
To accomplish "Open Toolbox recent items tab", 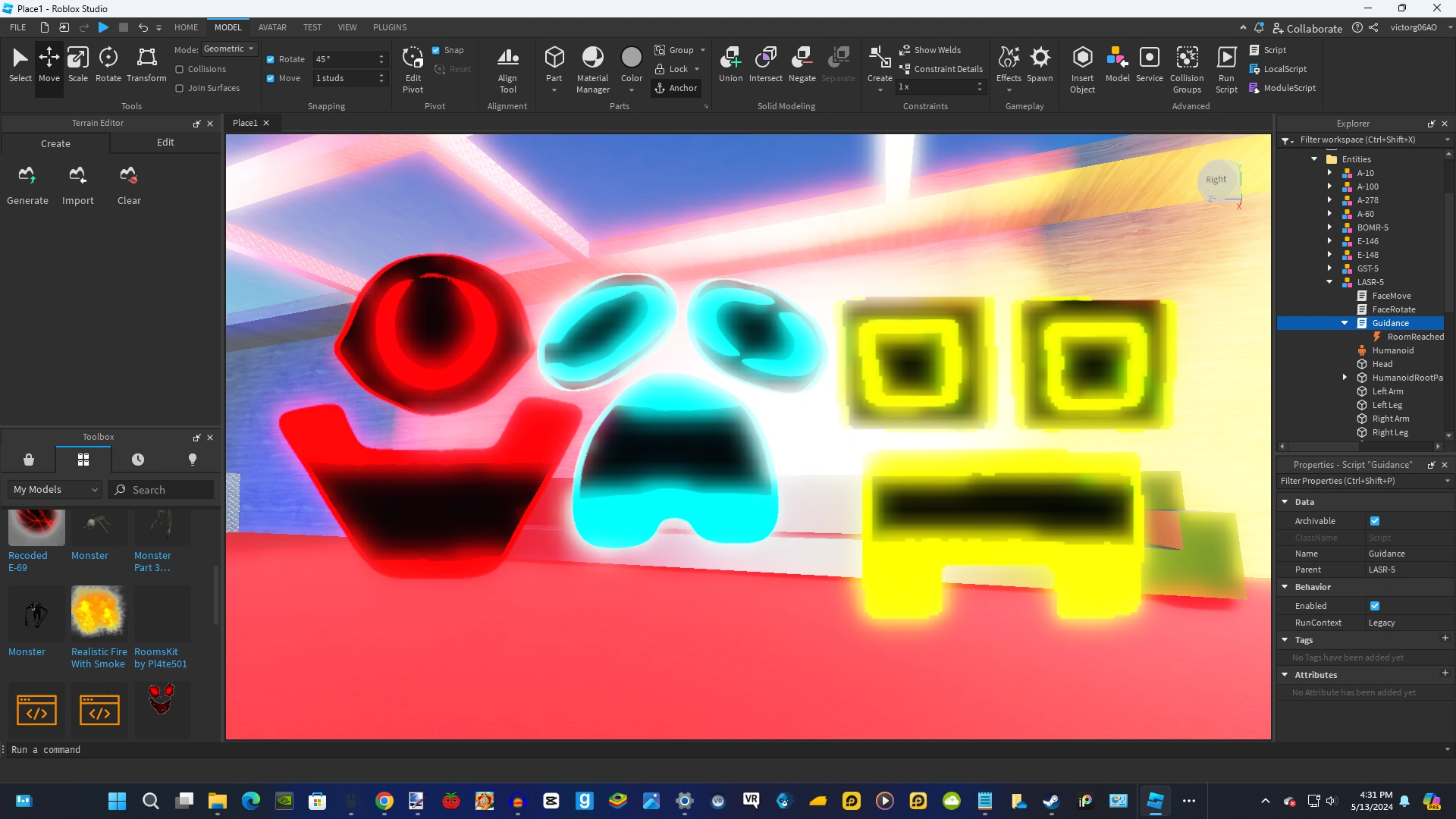I will (x=137, y=460).
